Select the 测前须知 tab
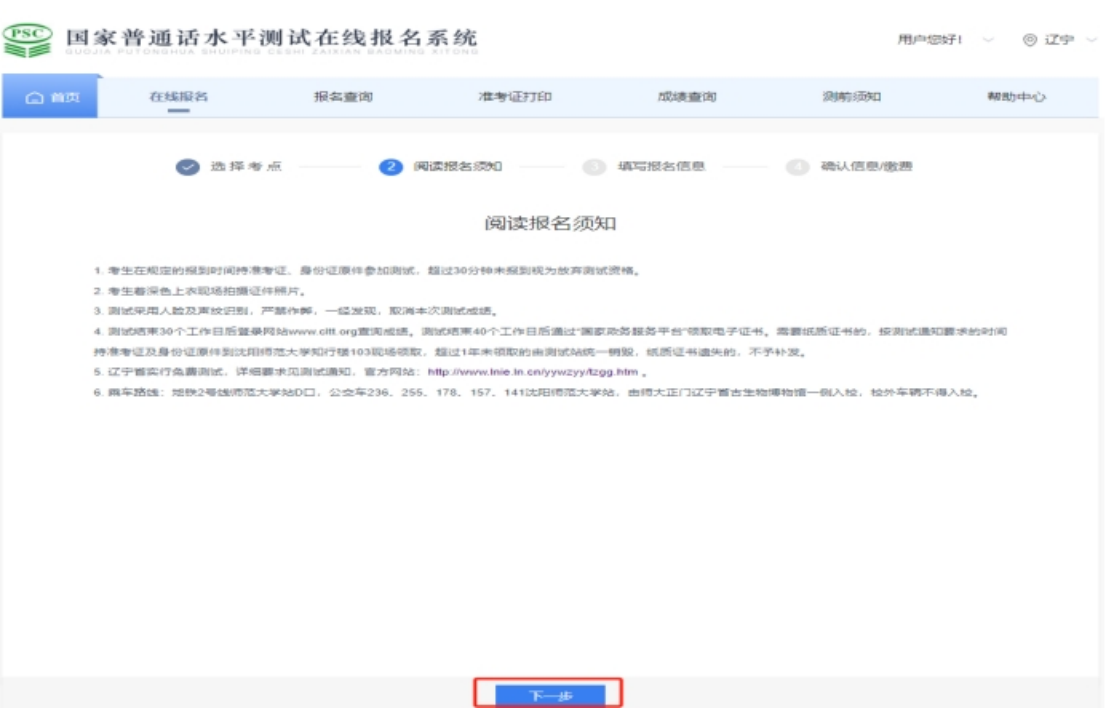The width and height of the screenshot is (1106, 708). tap(851, 97)
